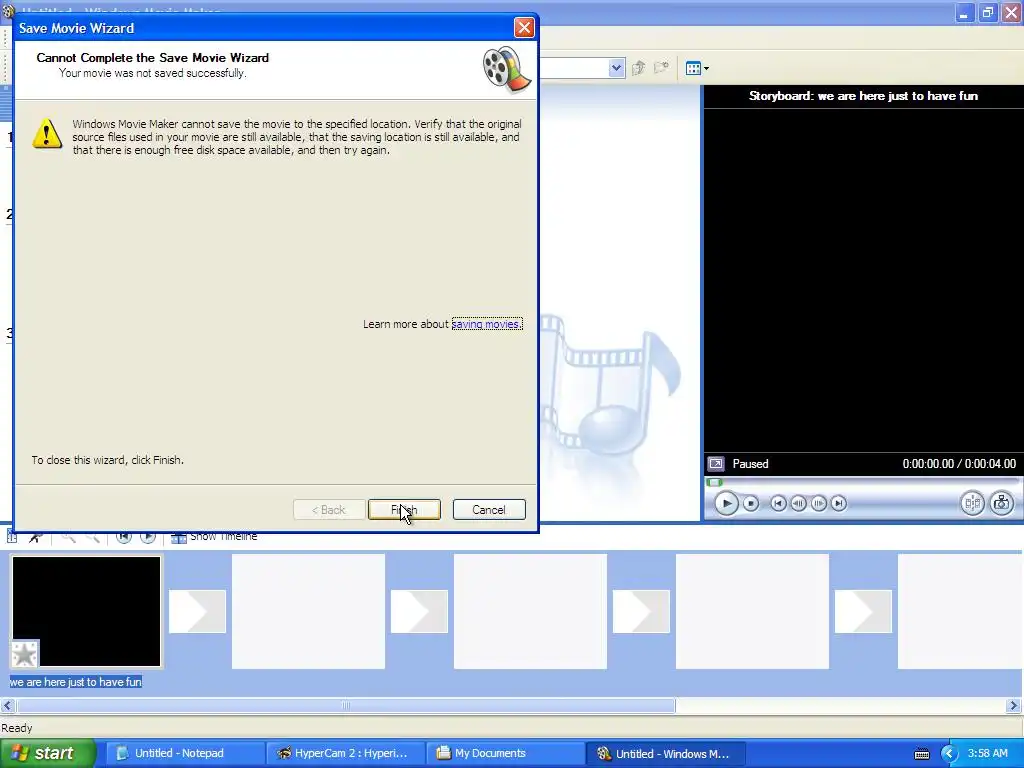
Task: Play the storyboard in the preview monitor
Action: (x=726, y=504)
